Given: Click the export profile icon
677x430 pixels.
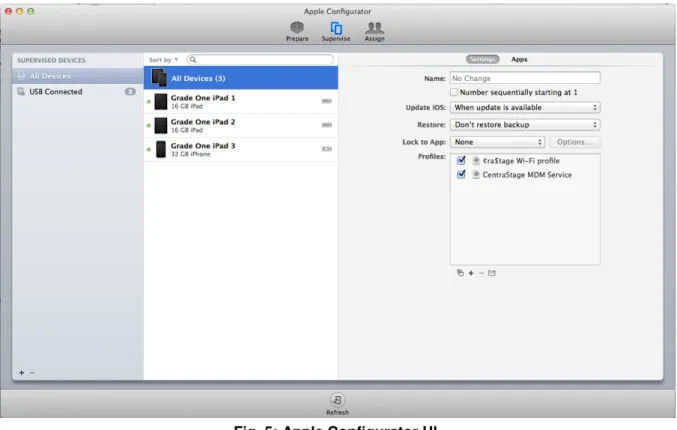Looking at the screenshot, I should pos(492,273).
